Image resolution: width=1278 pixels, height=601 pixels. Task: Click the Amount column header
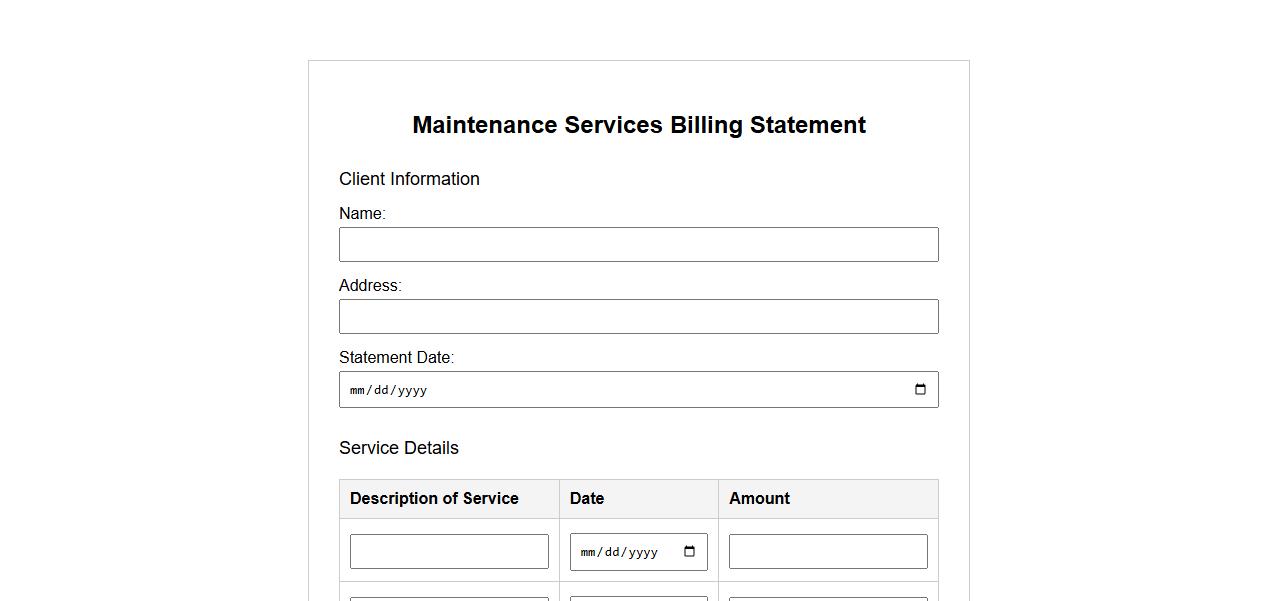point(759,499)
